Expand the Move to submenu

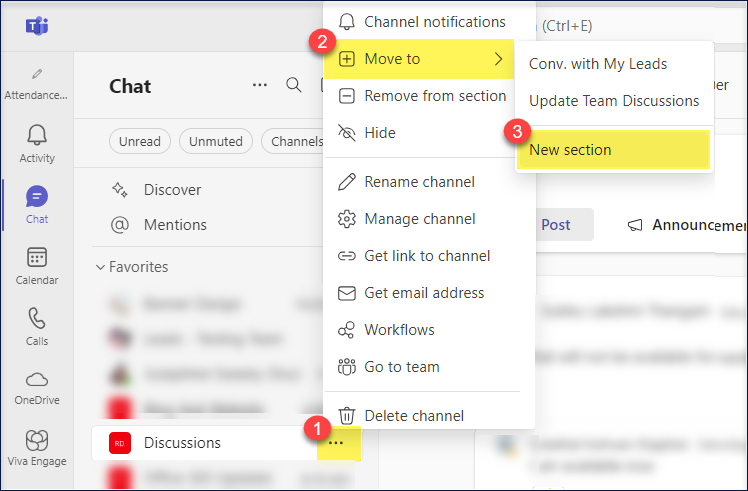pyautogui.click(x=420, y=59)
